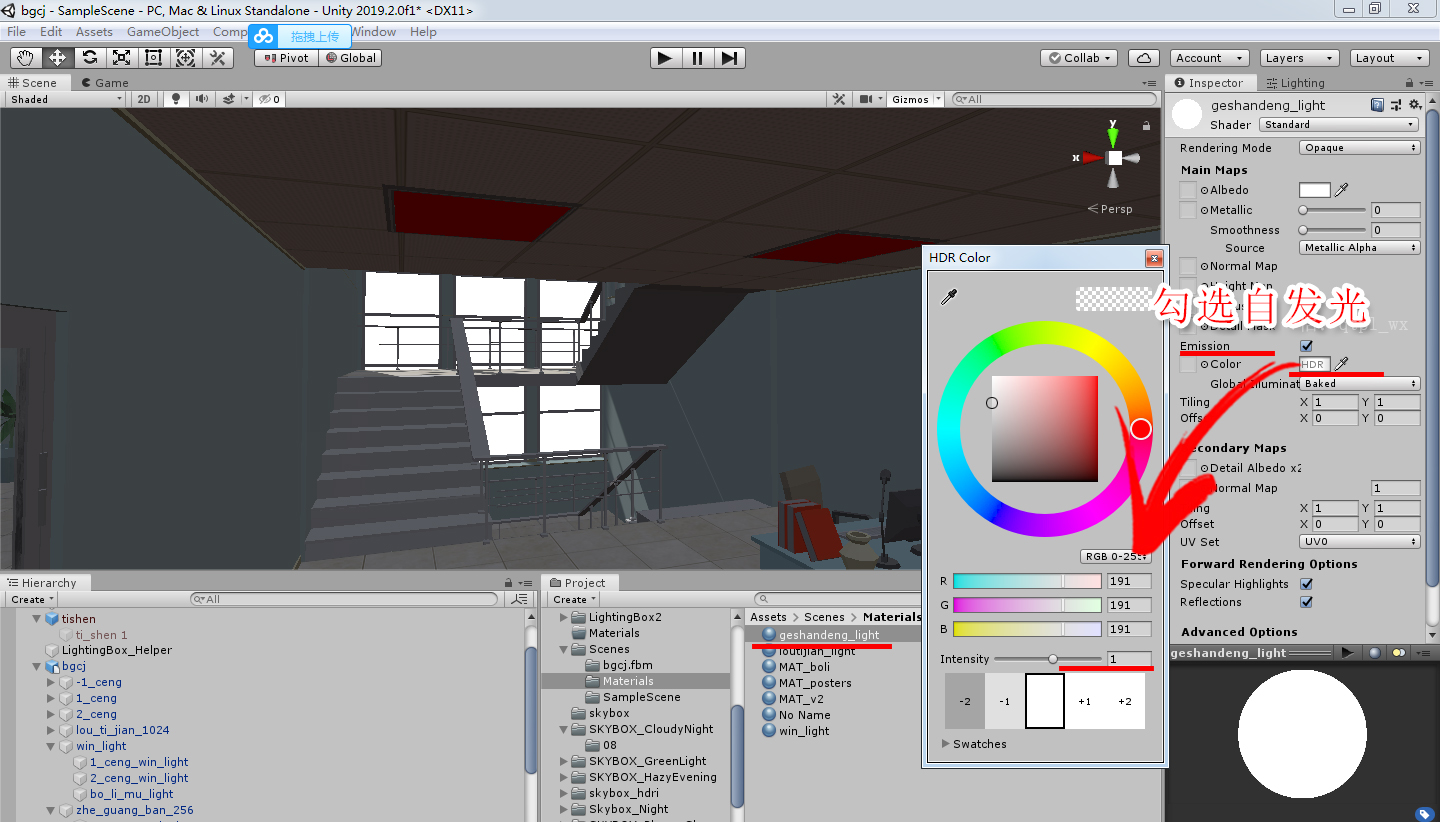Collapse the win_light hierarchy item
The width and height of the screenshot is (1440, 822).
51,746
